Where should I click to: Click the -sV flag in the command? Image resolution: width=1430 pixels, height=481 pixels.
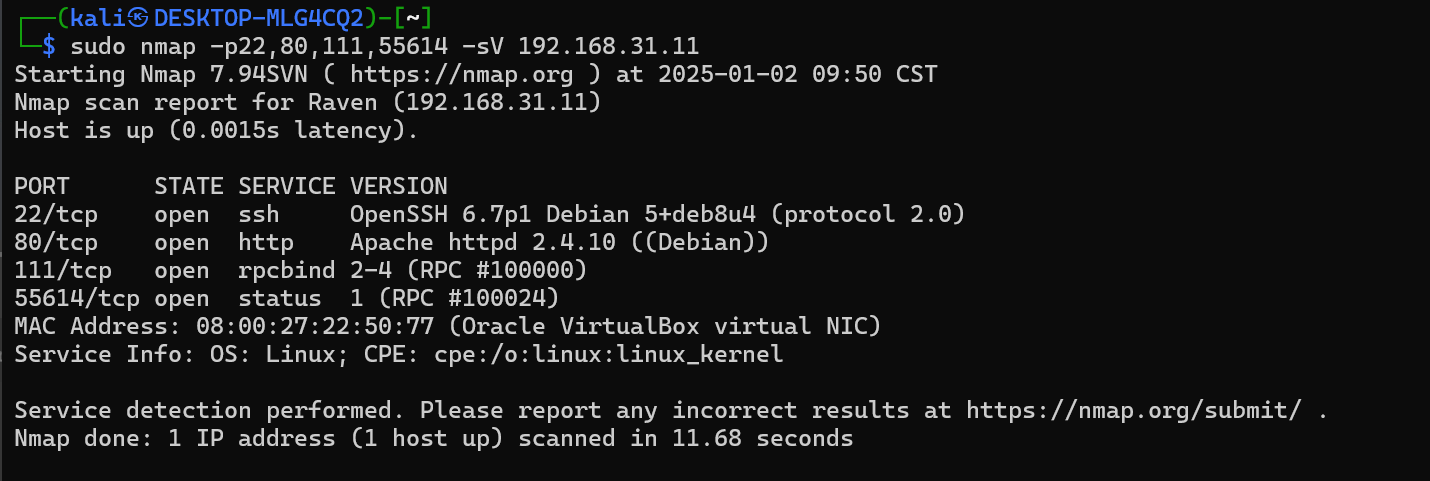tap(482, 46)
